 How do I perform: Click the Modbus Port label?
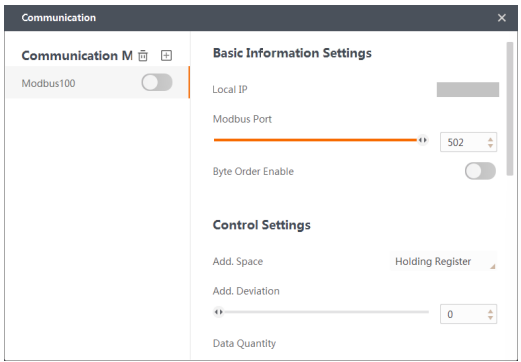[242, 119]
